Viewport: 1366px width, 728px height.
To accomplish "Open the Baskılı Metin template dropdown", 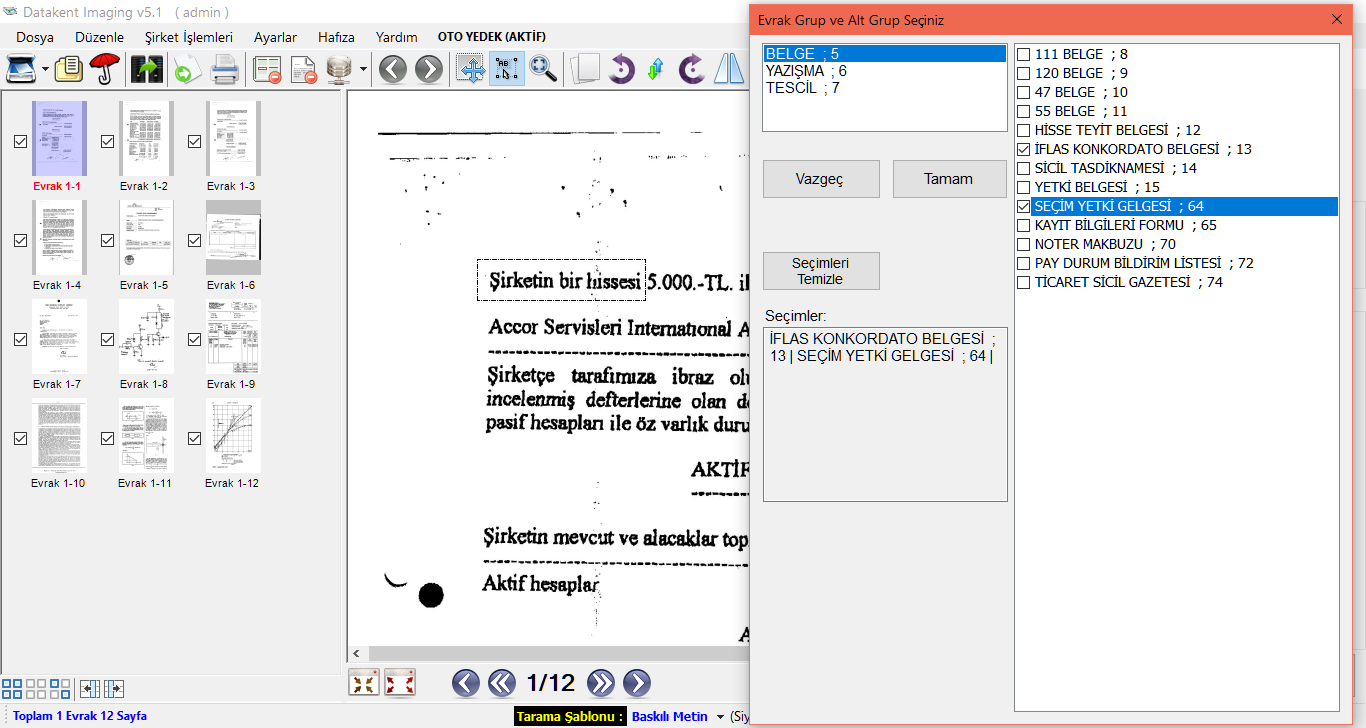I will click(719, 717).
